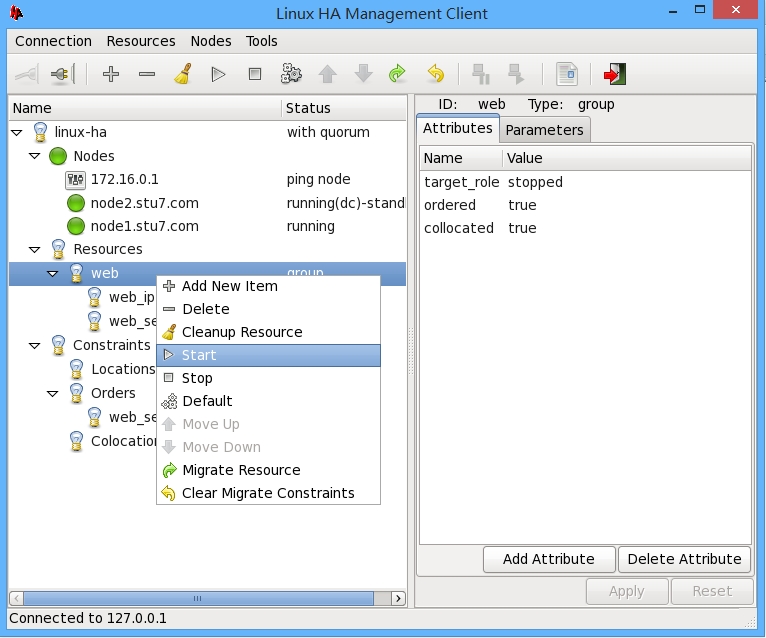Click the Start resource play toolbar icon
The width and height of the screenshot is (766, 638).
(x=218, y=74)
